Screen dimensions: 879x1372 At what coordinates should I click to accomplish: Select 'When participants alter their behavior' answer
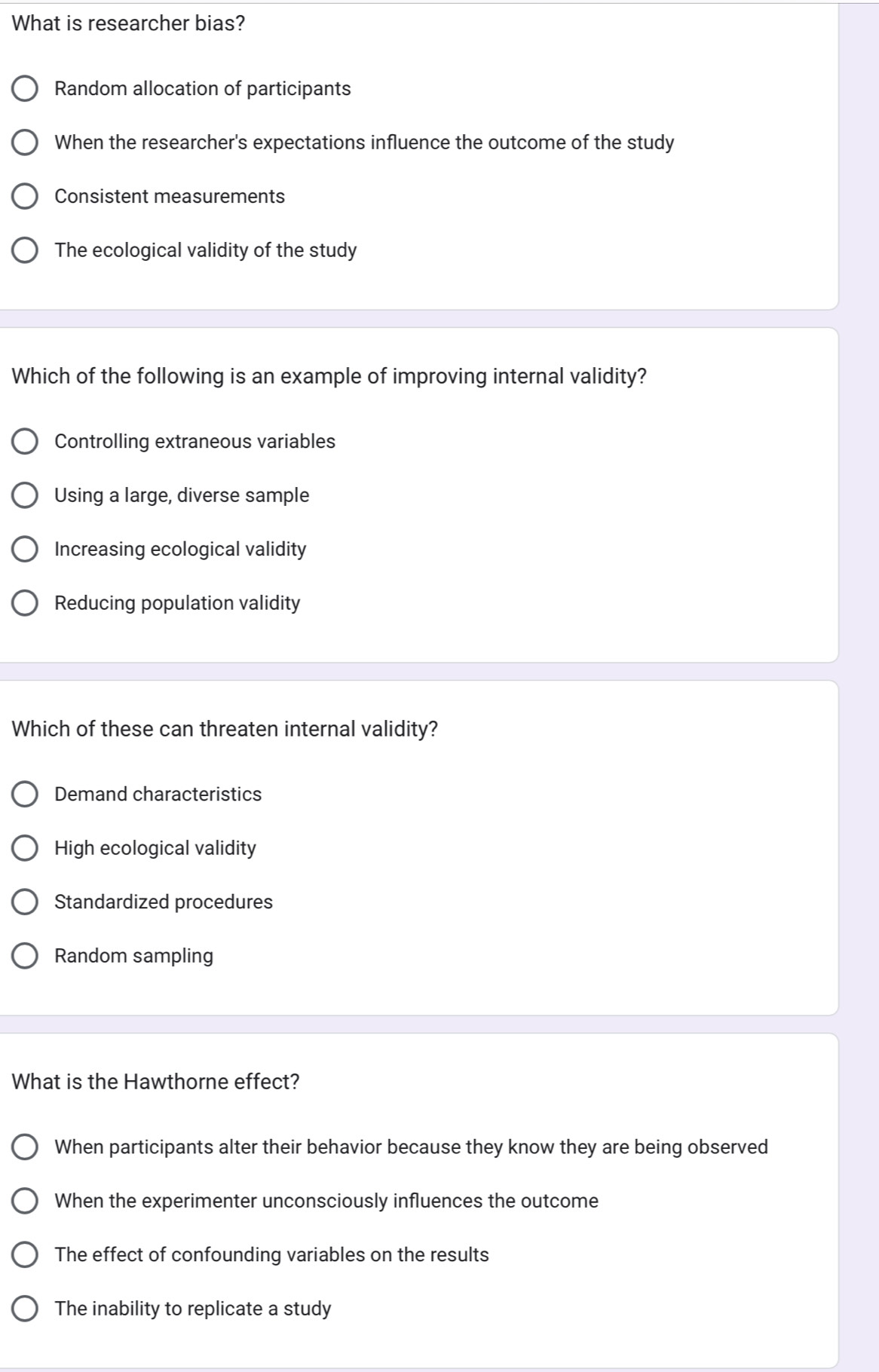(x=25, y=1147)
